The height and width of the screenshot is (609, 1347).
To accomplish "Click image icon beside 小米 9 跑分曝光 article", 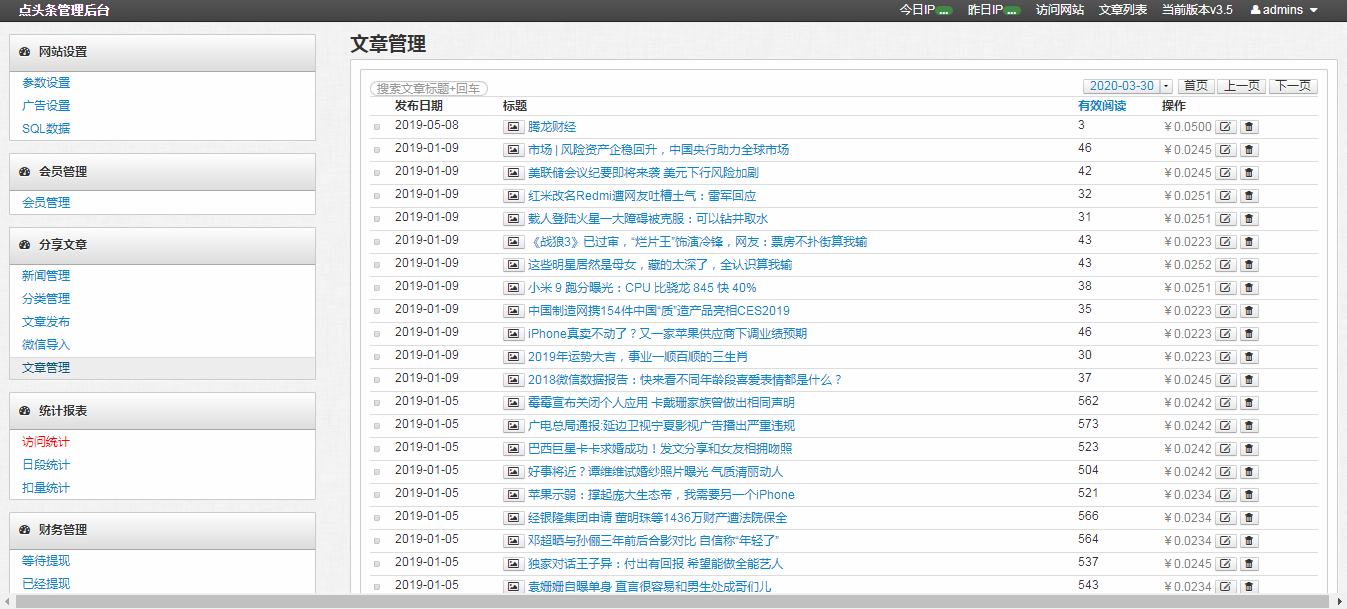I will click(x=513, y=288).
